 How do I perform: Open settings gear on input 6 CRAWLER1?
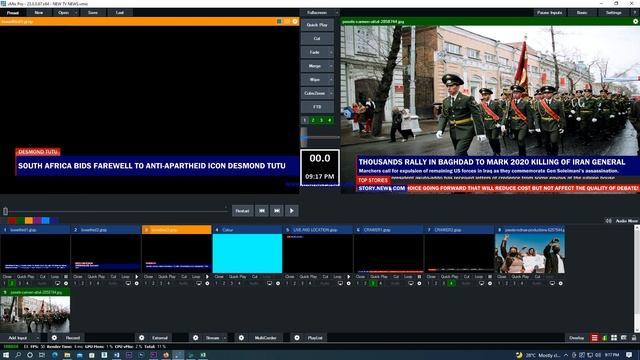point(419,283)
